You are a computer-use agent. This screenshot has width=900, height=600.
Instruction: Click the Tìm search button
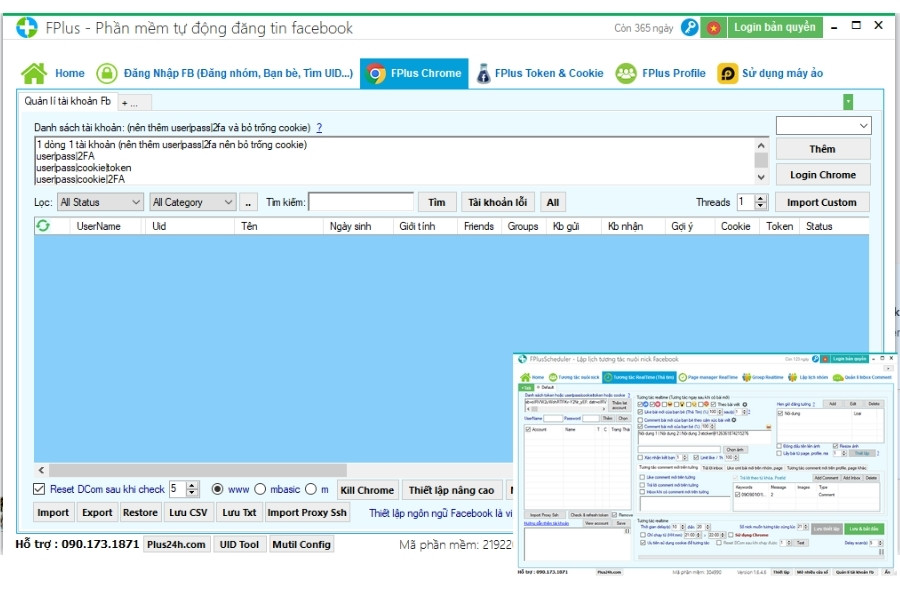[437, 202]
